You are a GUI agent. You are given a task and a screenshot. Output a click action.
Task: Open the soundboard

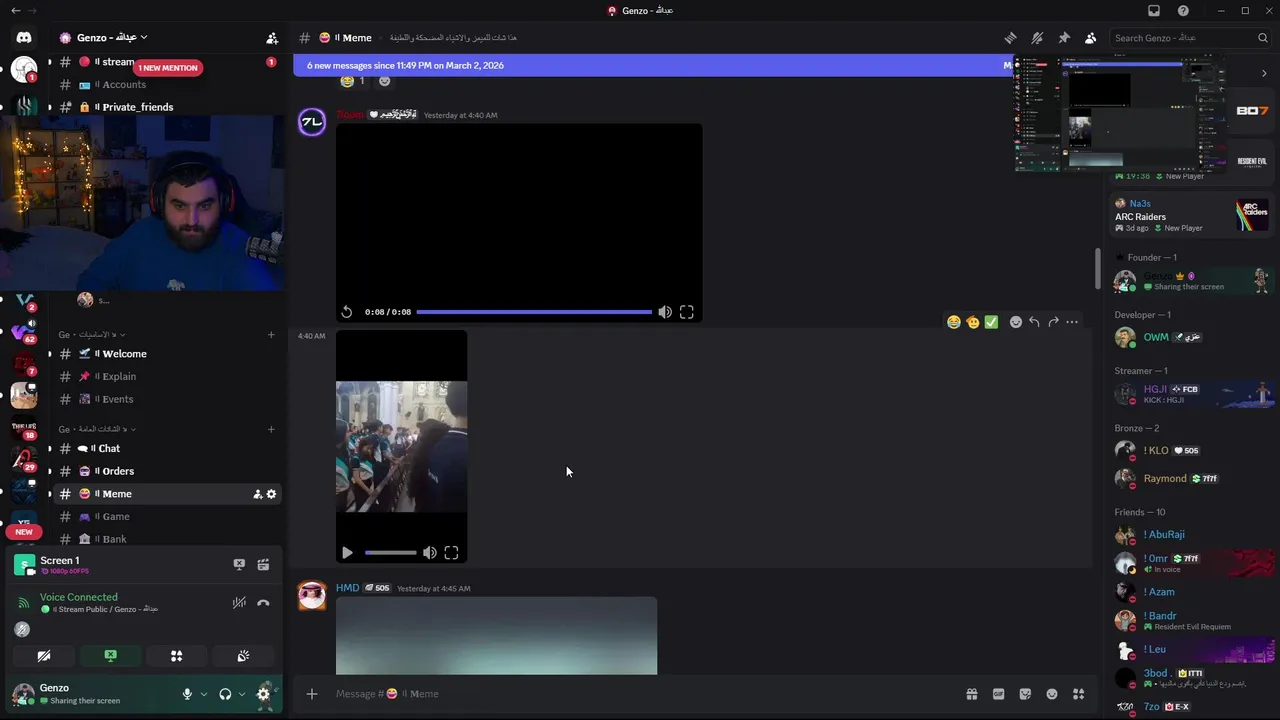click(243, 656)
